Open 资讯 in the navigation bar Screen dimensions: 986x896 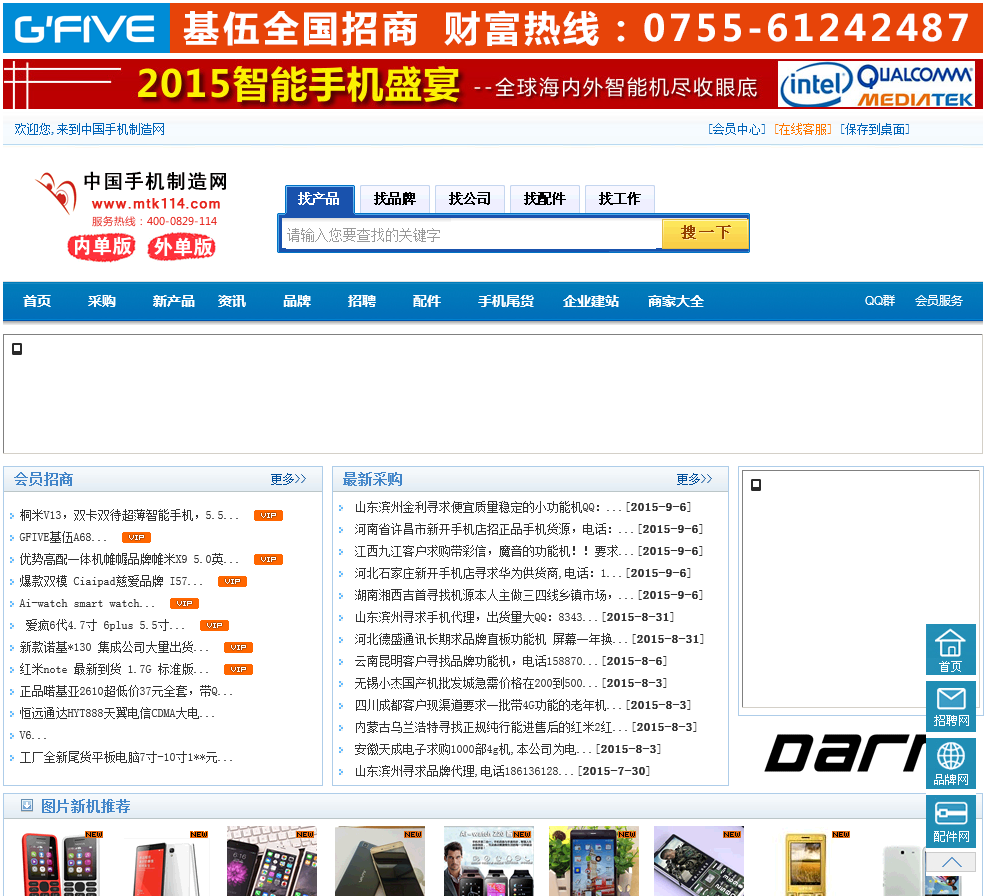tap(232, 301)
